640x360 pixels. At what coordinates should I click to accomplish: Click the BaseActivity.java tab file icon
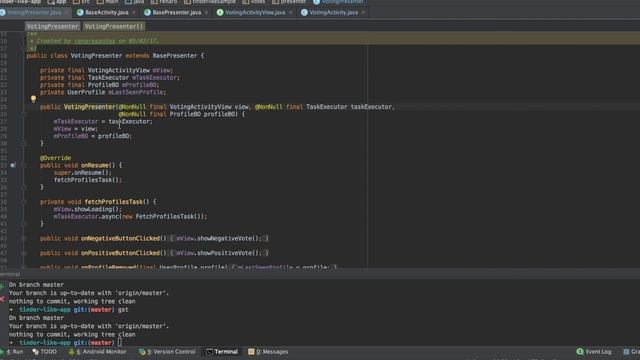tap(80, 12)
